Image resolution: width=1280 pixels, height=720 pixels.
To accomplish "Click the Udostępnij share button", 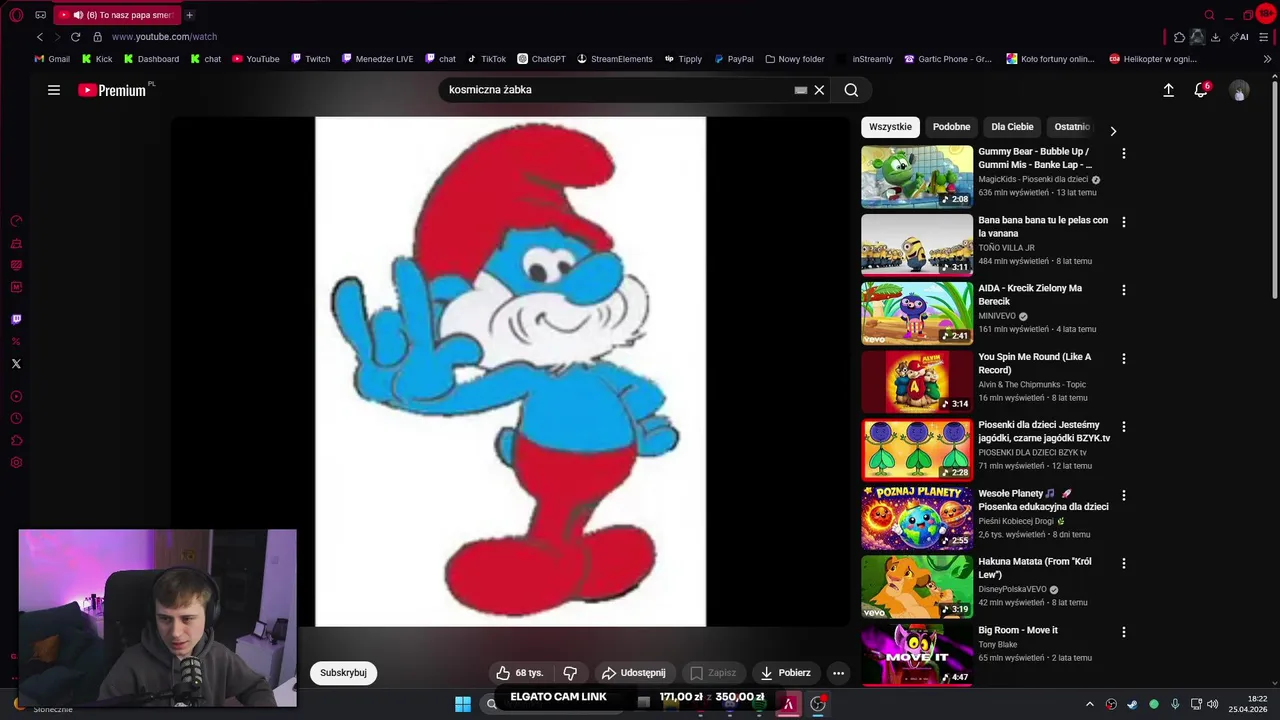I will click(x=633, y=673).
